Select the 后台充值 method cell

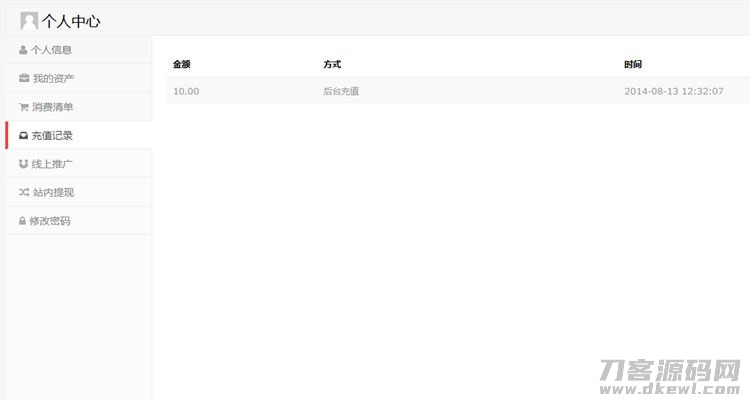click(341, 91)
